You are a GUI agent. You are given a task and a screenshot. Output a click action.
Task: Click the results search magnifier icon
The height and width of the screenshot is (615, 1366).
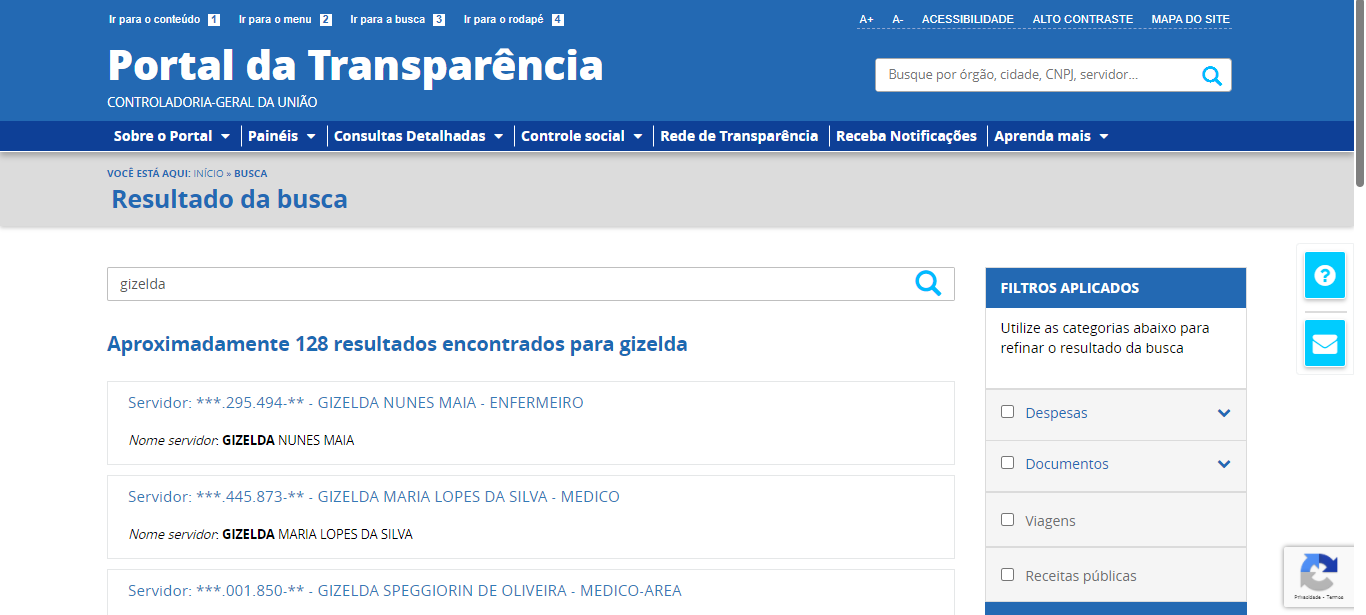click(x=928, y=284)
